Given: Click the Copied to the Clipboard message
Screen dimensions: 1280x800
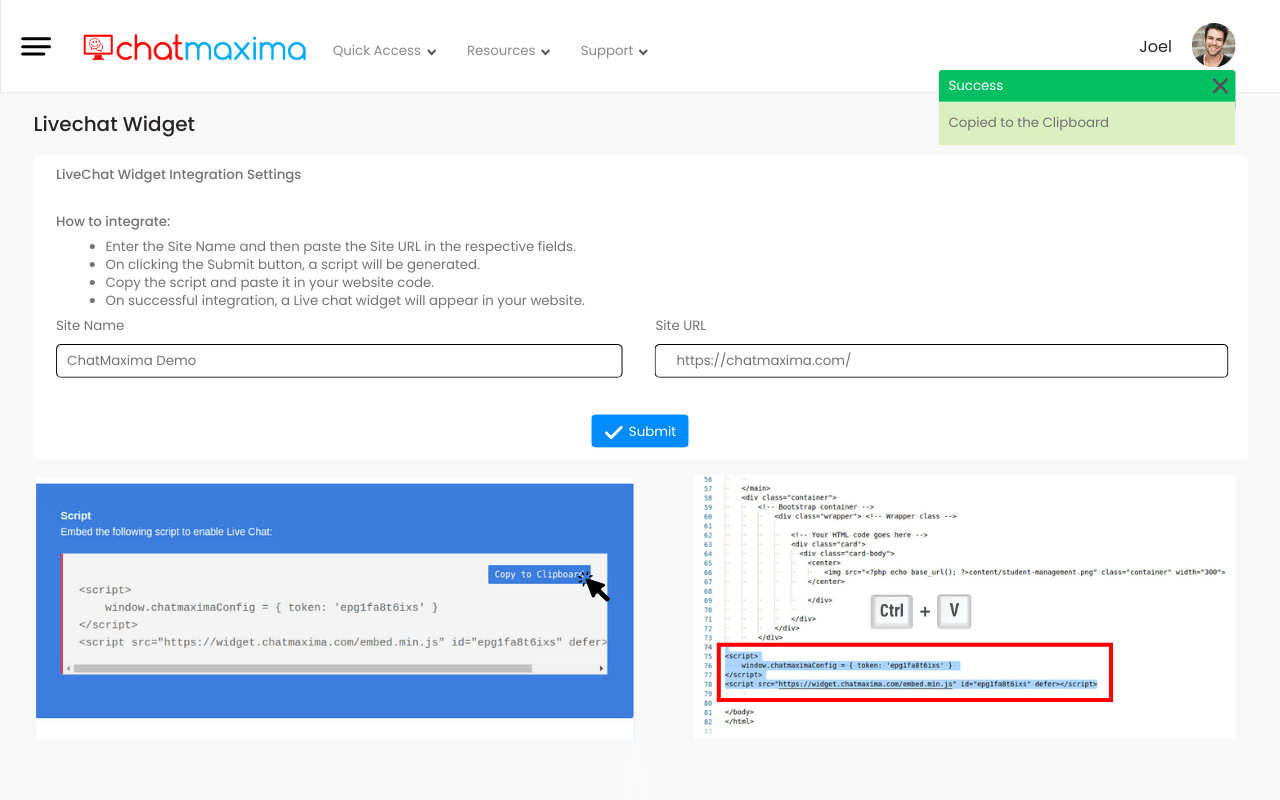Looking at the screenshot, I should (1028, 123).
